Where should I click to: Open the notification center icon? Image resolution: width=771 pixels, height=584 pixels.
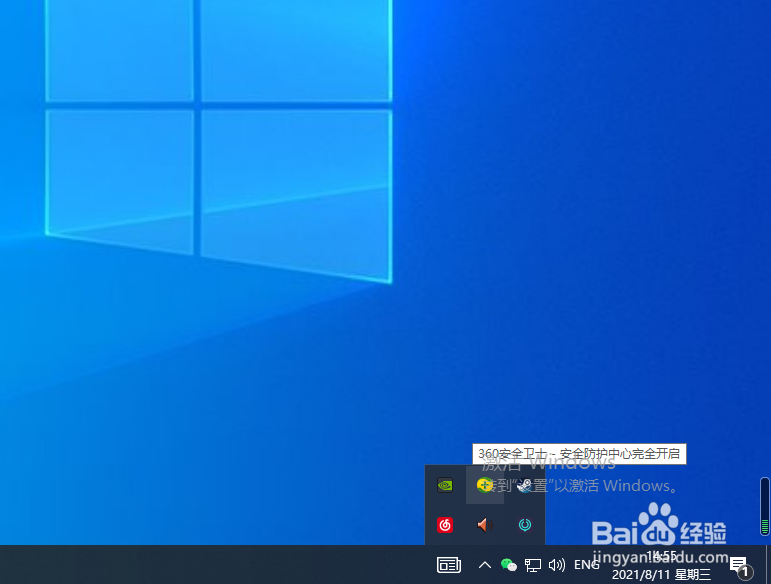[740, 566]
